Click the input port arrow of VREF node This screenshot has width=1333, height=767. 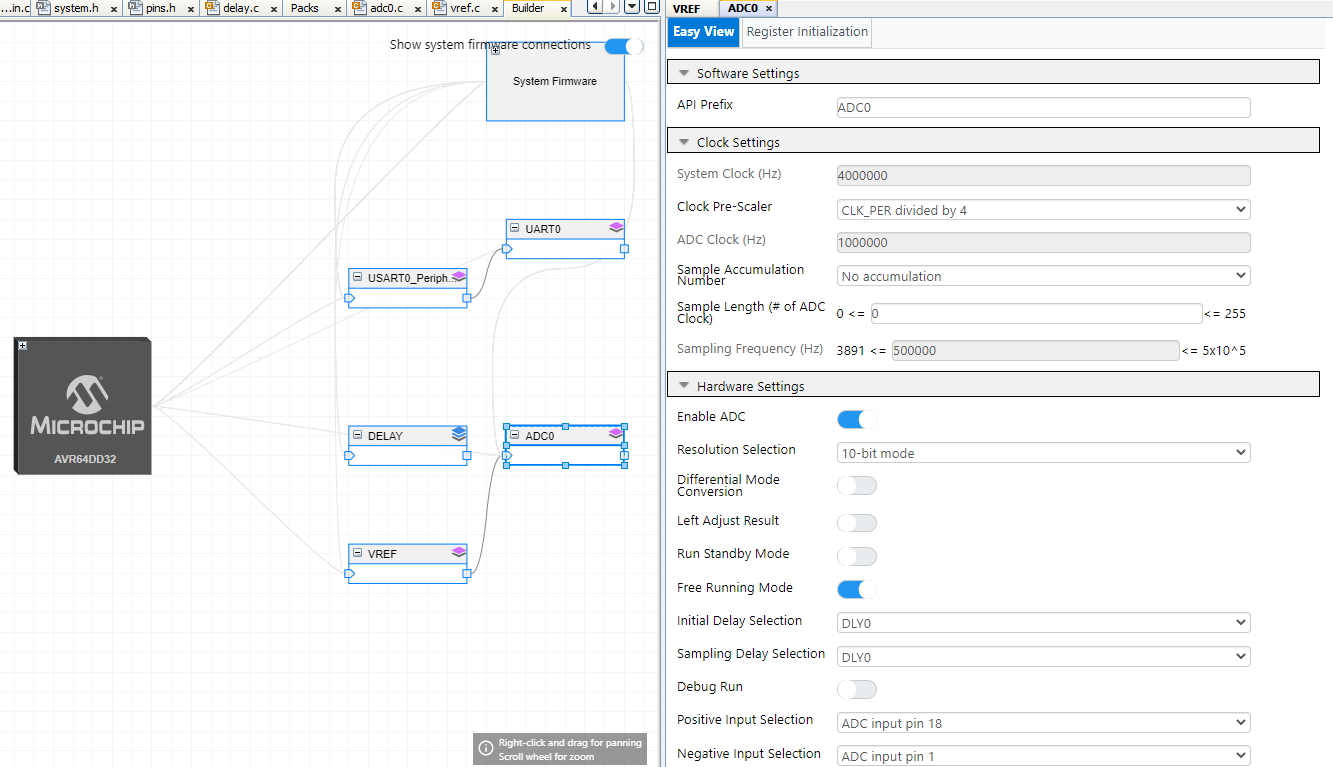[x=350, y=574]
